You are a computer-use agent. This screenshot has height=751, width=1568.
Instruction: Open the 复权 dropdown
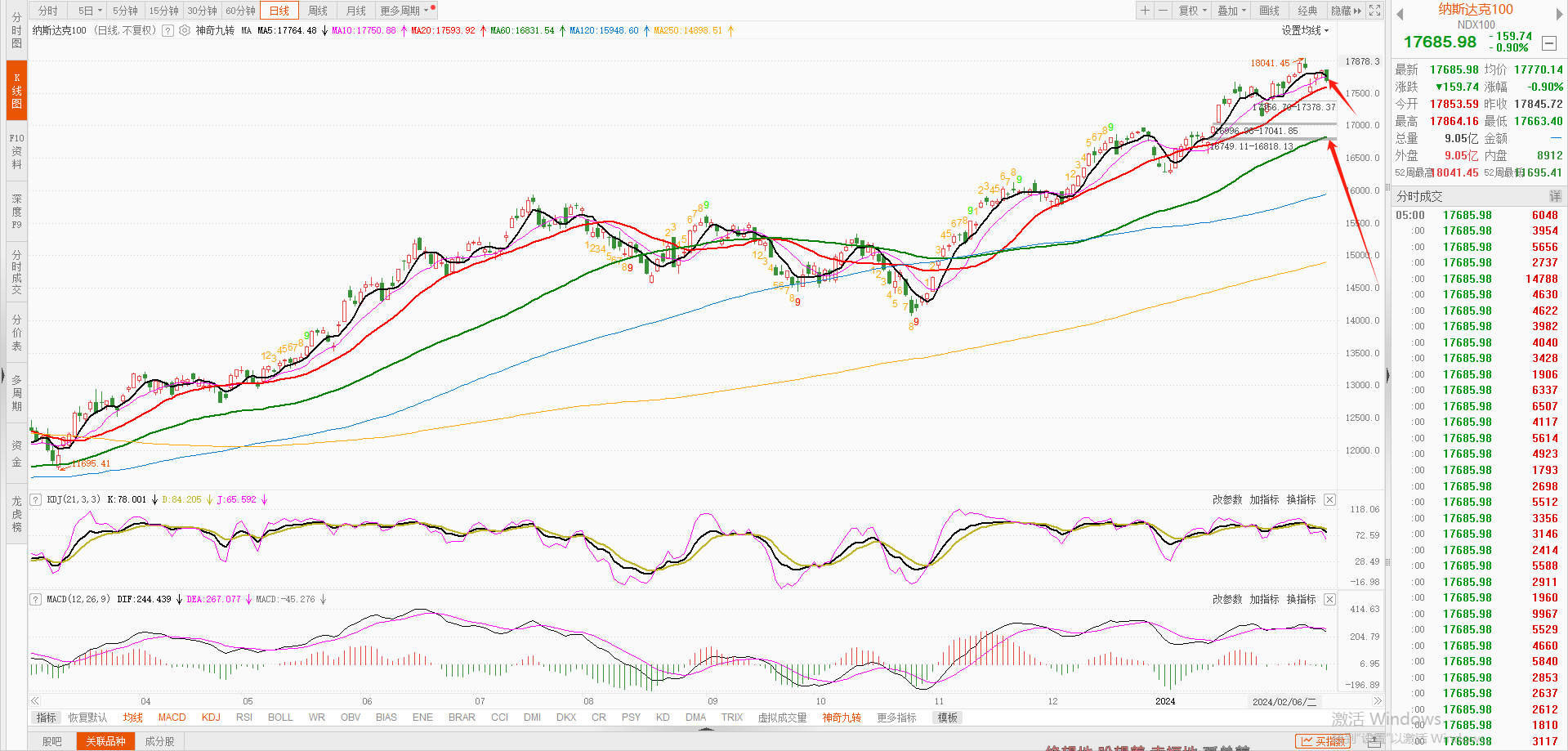1192,11
